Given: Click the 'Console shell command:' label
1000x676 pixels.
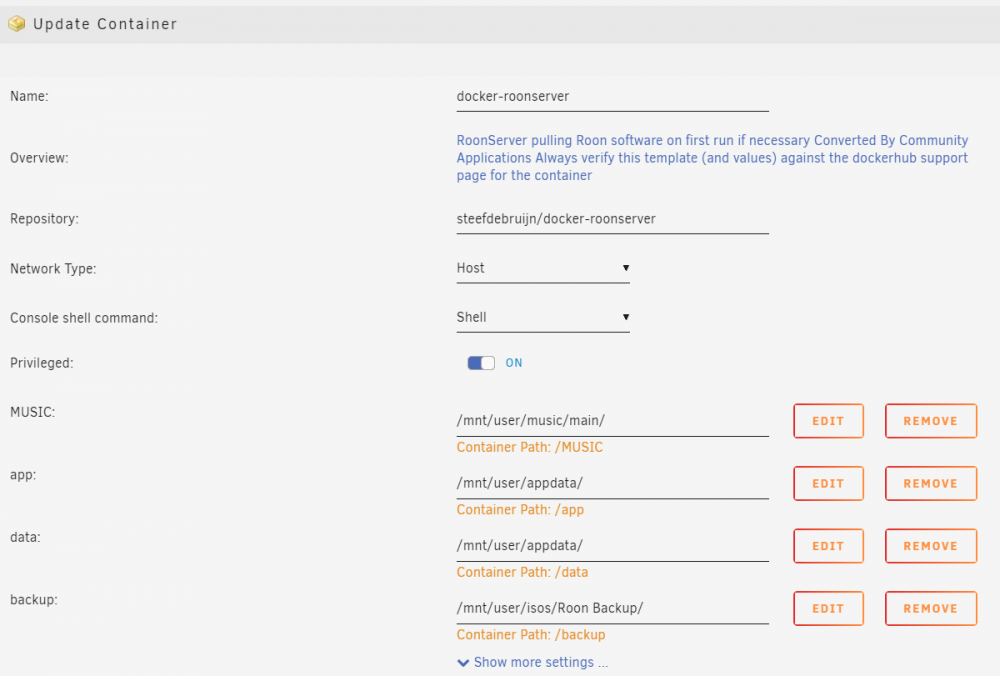Looking at the screenshot, I should pos(84,318).
